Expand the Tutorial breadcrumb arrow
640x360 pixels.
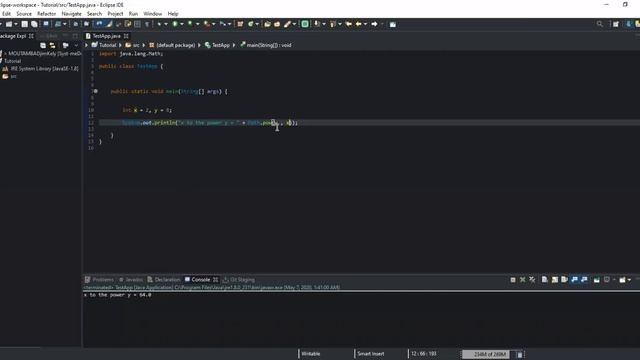pyautogui.click(x=120, y=45)
